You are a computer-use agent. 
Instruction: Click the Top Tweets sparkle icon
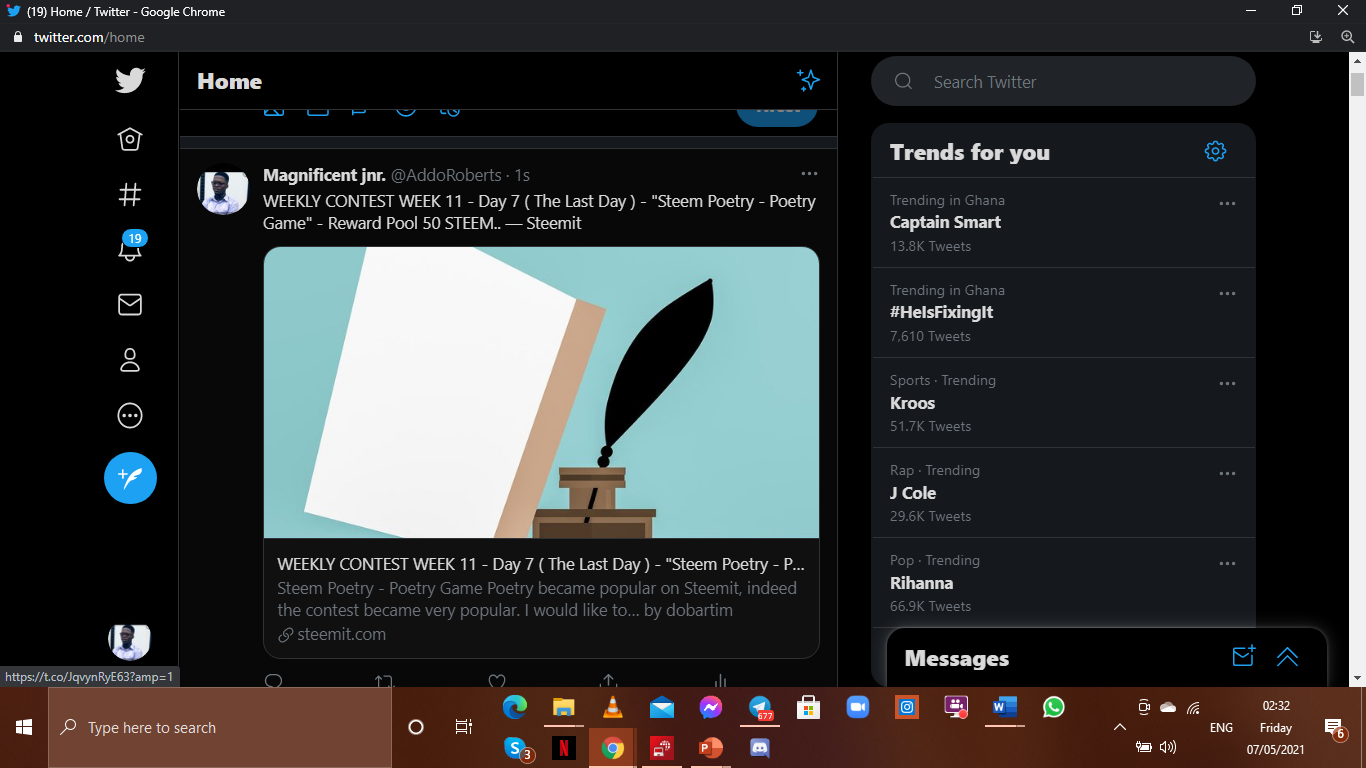tap(808, 81)
